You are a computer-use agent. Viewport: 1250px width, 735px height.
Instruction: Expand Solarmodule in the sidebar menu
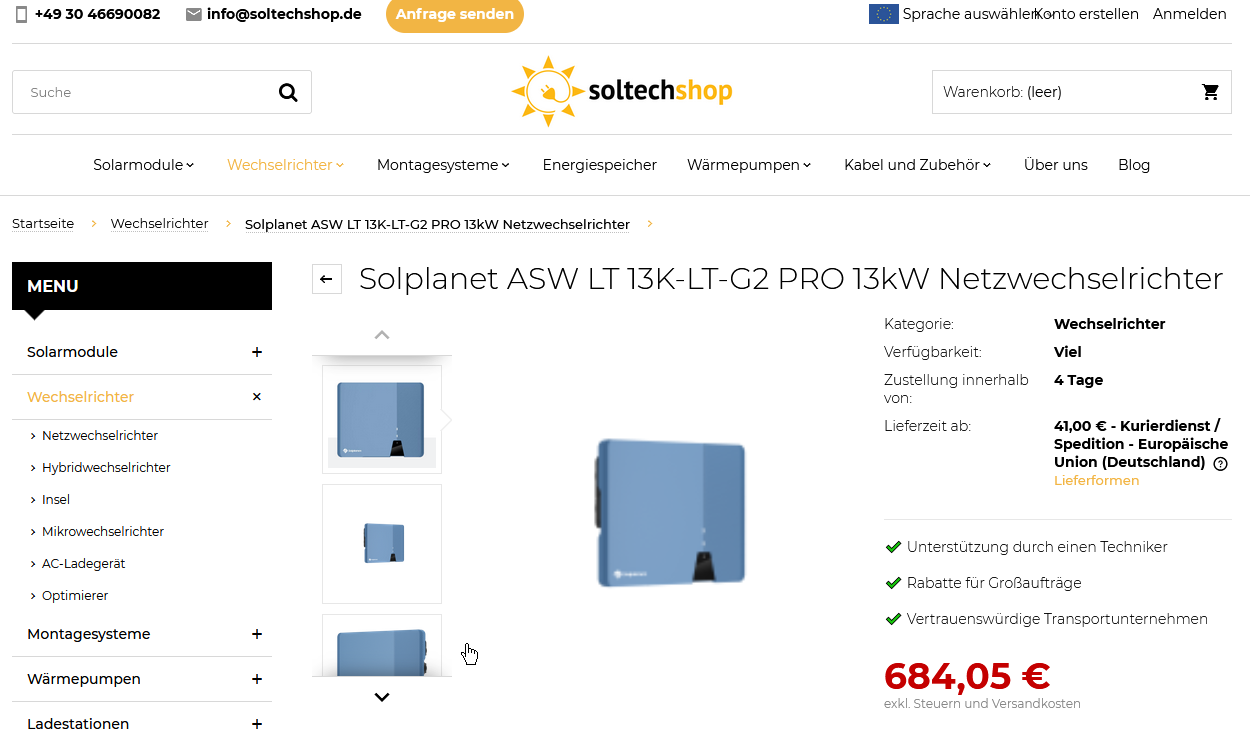257,352
